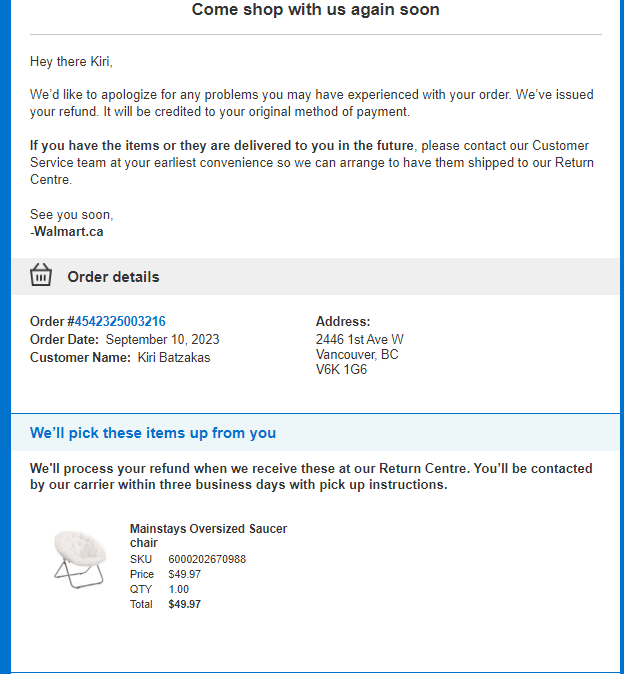
Task: Click the shopping basket icon
Action: [x=41, y=275]
